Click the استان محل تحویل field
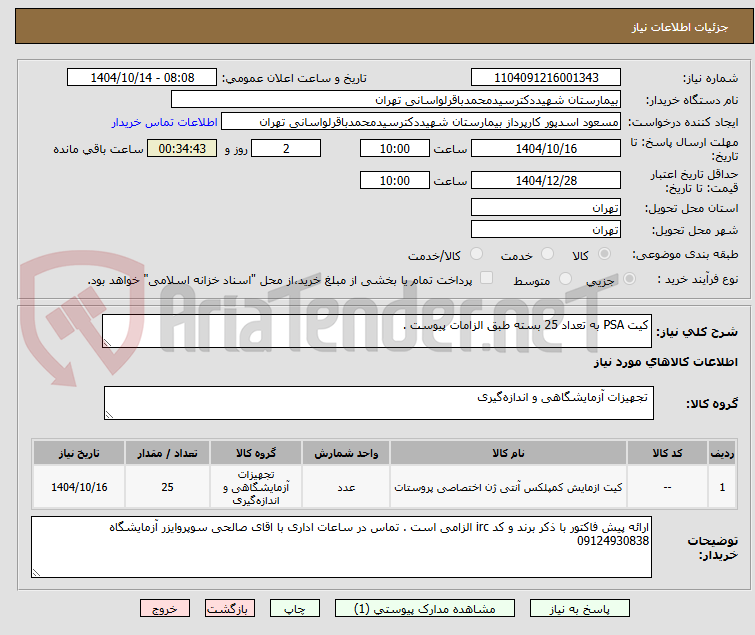Screen dimensions: 755x635 546,207
